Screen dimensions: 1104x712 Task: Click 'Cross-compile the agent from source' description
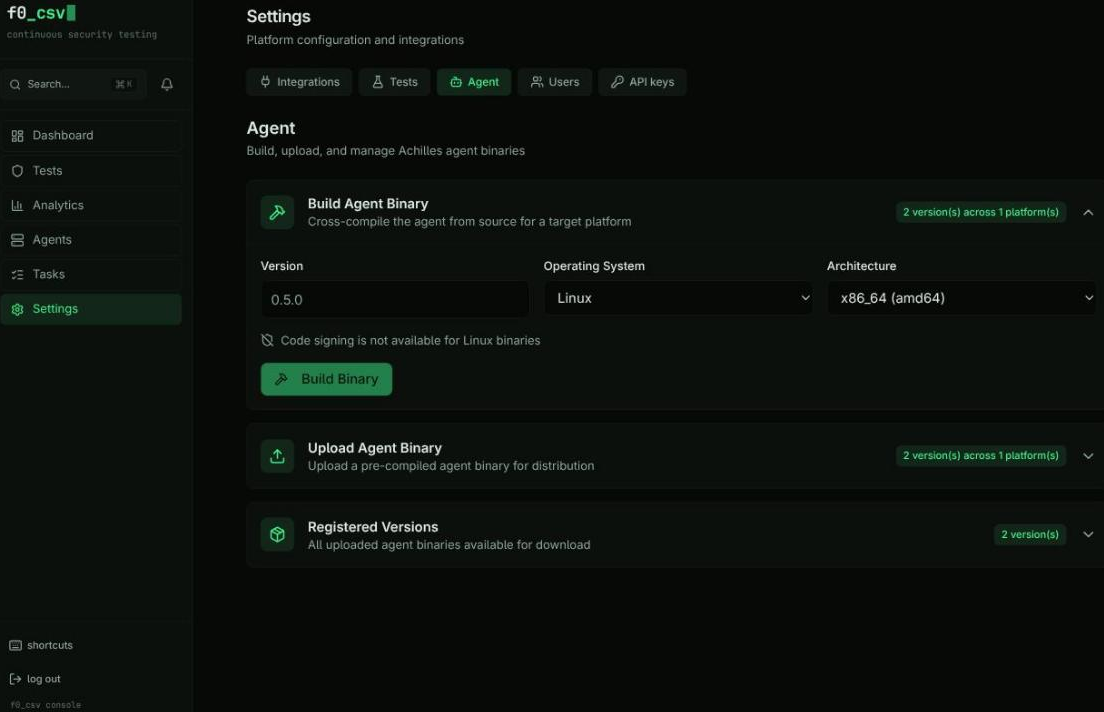point(469,221)
